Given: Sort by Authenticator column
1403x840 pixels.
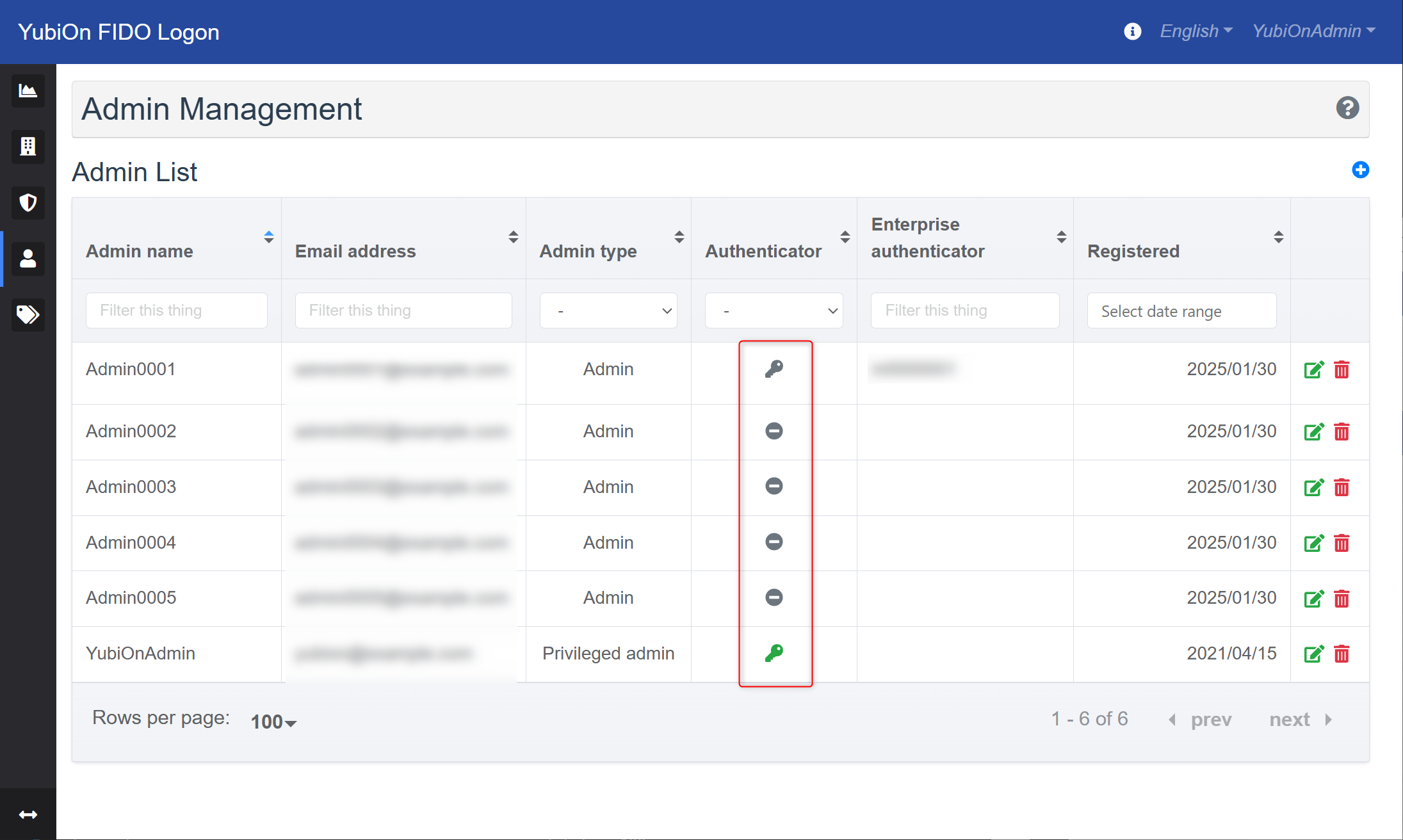Looking at the screenshot, I should tap(845, 237).
